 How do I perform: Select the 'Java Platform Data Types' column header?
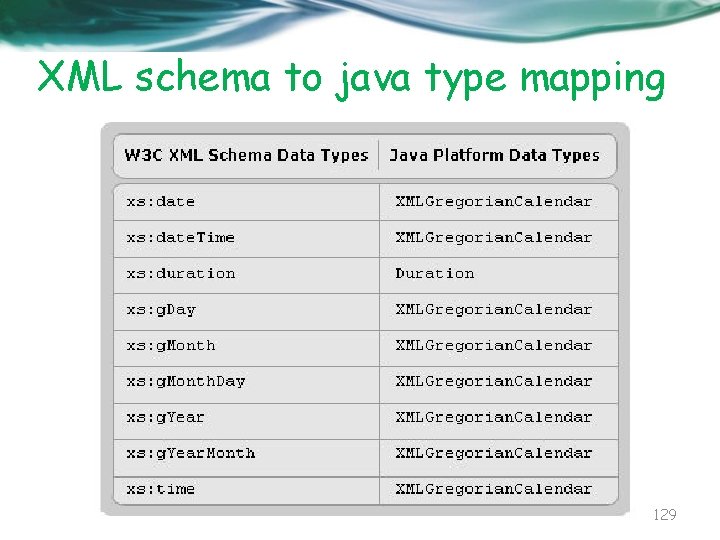(495, 155)
